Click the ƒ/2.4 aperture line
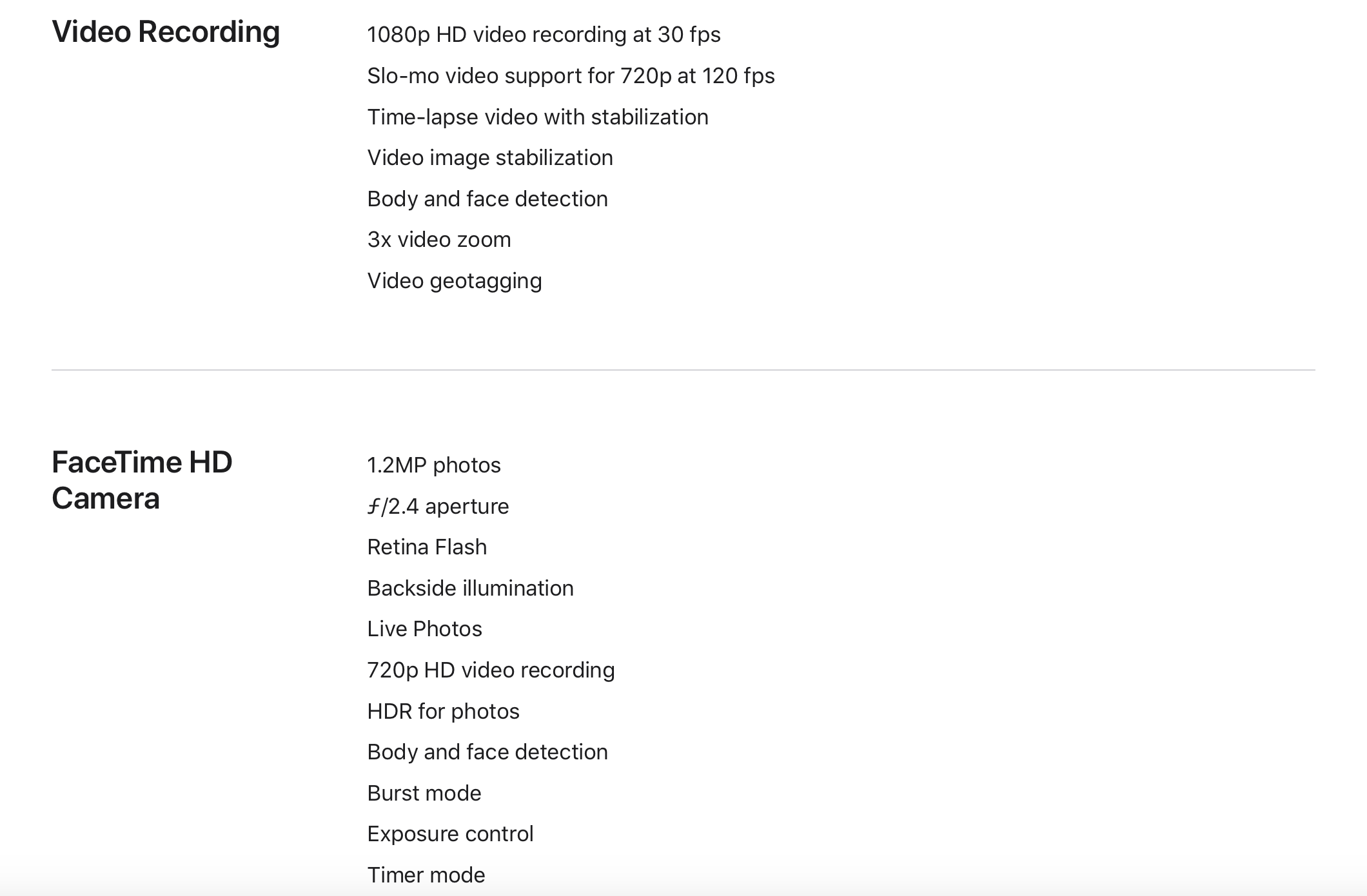The height and width of the screenshot is (896, 1367). click(438, 507)
